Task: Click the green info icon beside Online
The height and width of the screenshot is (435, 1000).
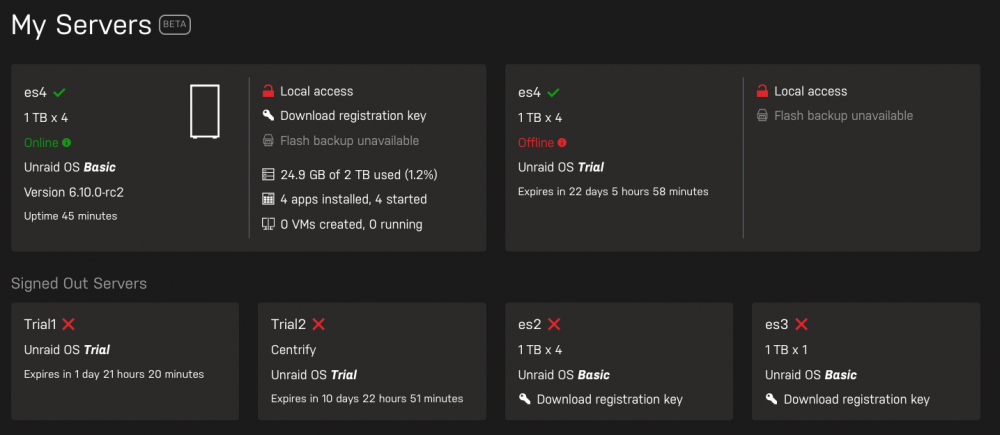Action: point(67,143)
